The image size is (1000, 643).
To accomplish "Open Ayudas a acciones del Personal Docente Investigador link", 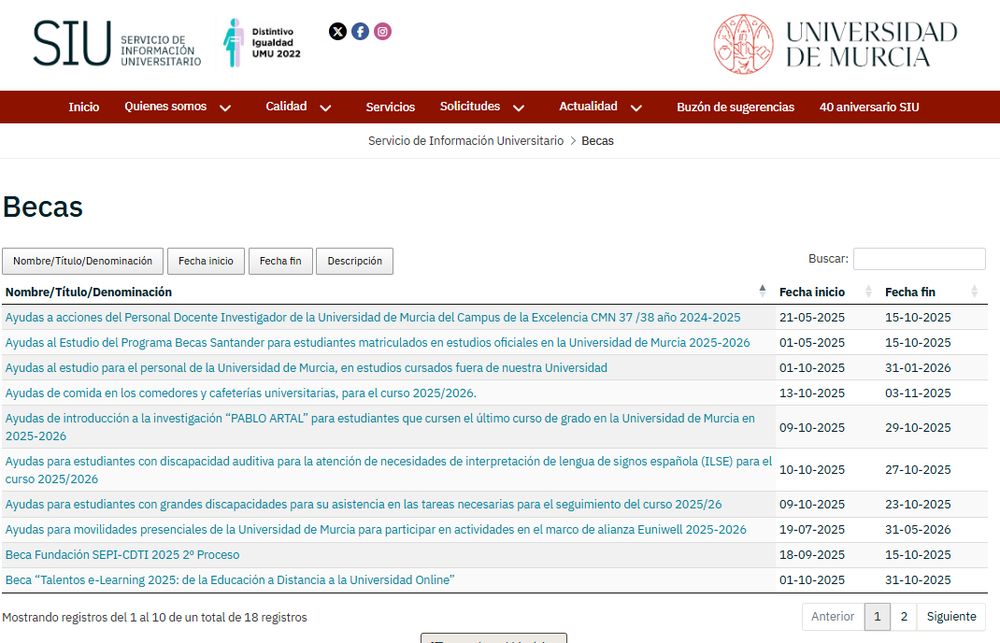I will tap(373, 318).
